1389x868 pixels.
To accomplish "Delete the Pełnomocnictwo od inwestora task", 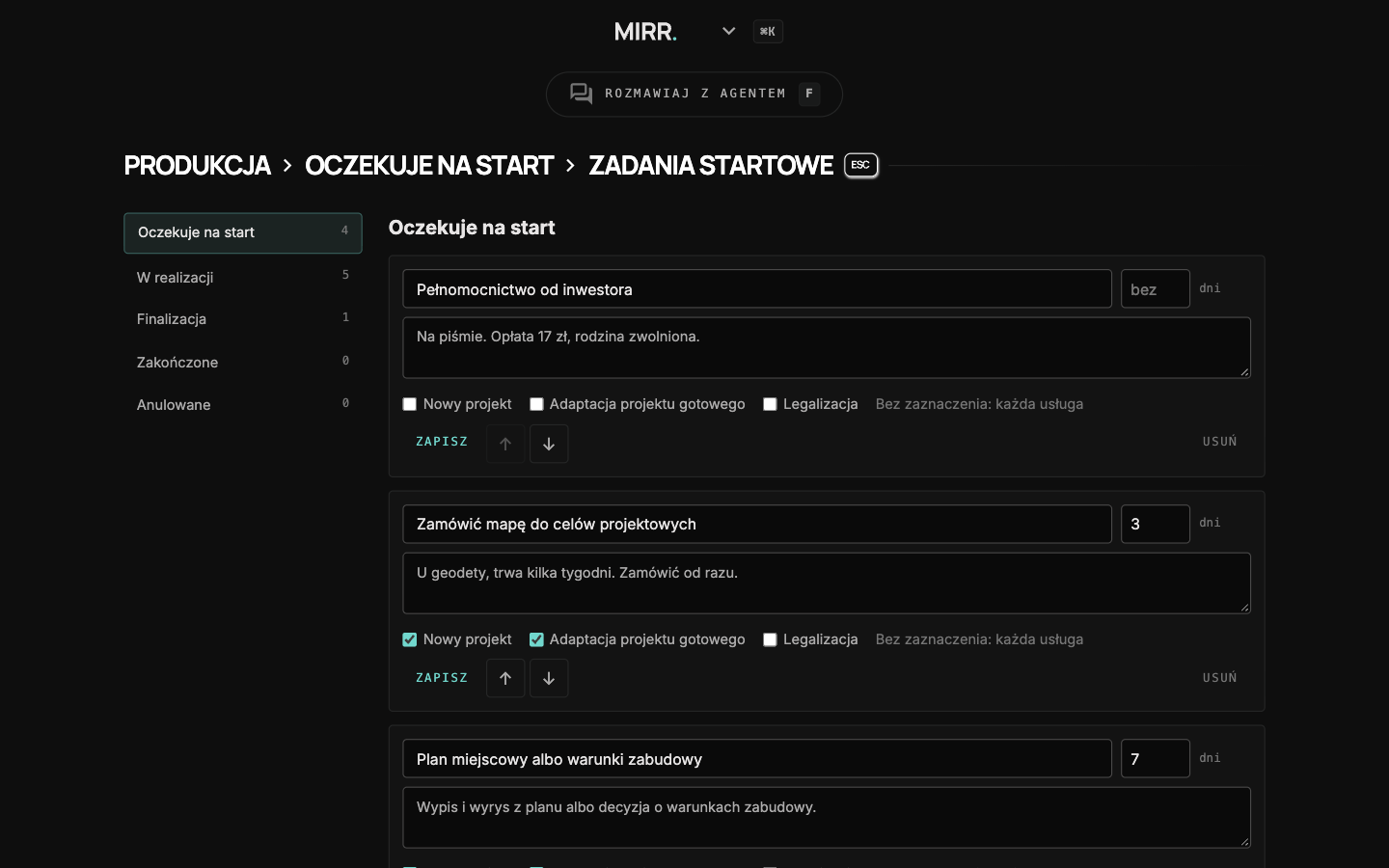I will [x=1219, y=442].
